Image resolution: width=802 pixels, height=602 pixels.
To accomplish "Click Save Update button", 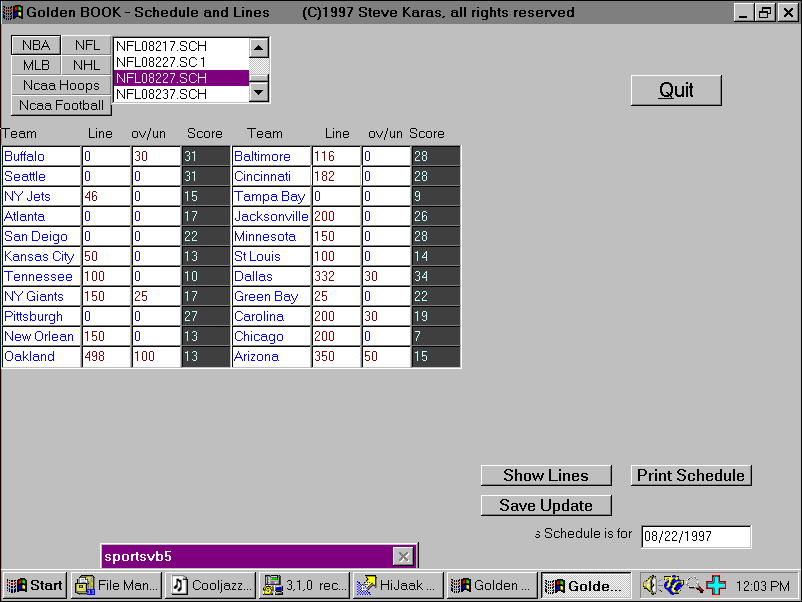I will click(x=546, y=505).
